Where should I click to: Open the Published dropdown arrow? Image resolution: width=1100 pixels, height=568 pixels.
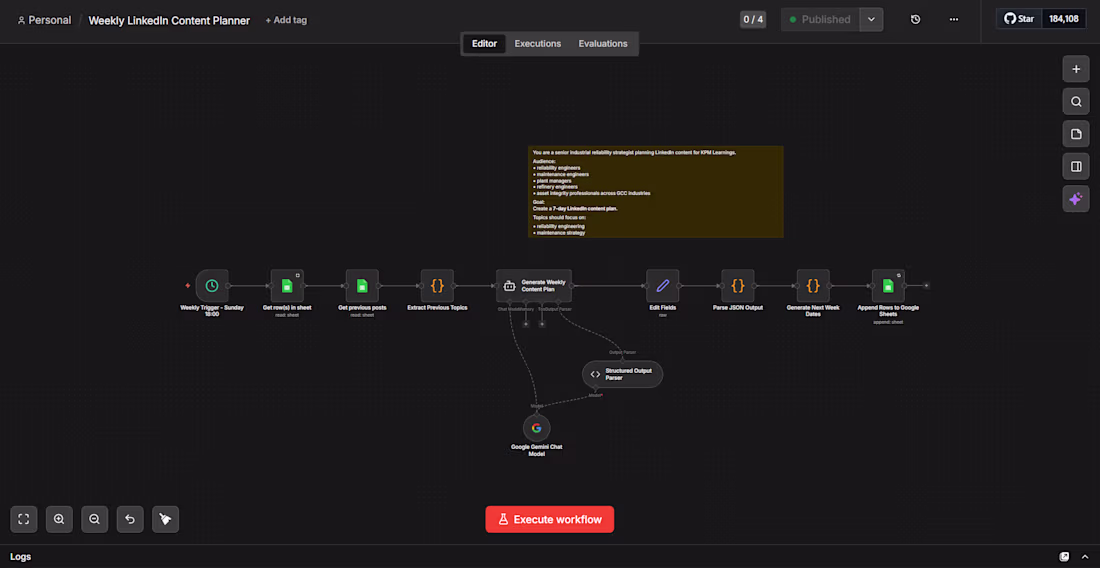pyautogui.click(x=871, y=20)
